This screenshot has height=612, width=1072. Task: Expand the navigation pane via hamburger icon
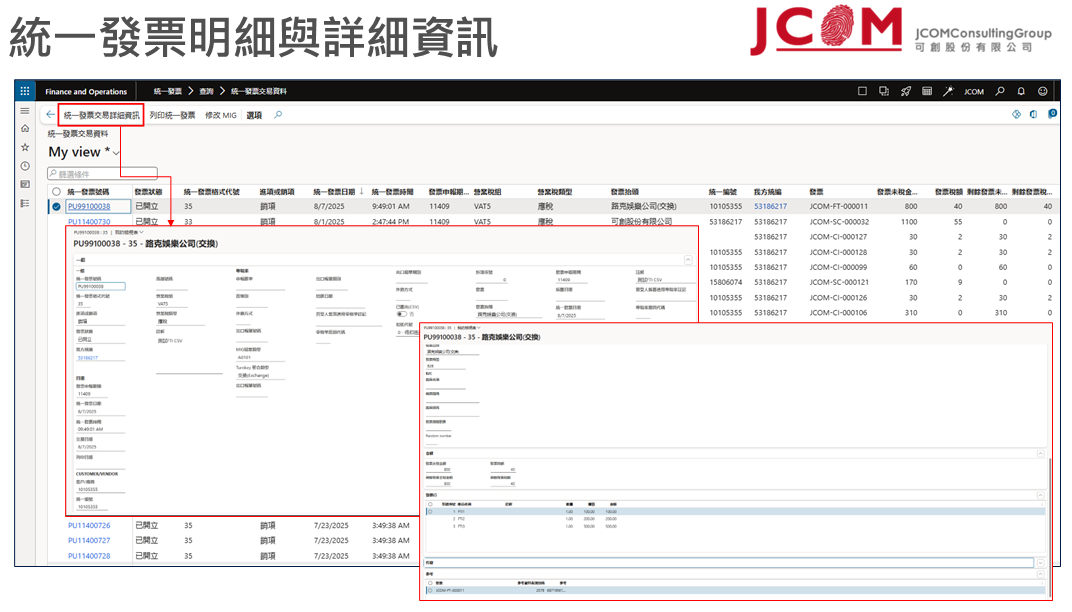[24, 110]
